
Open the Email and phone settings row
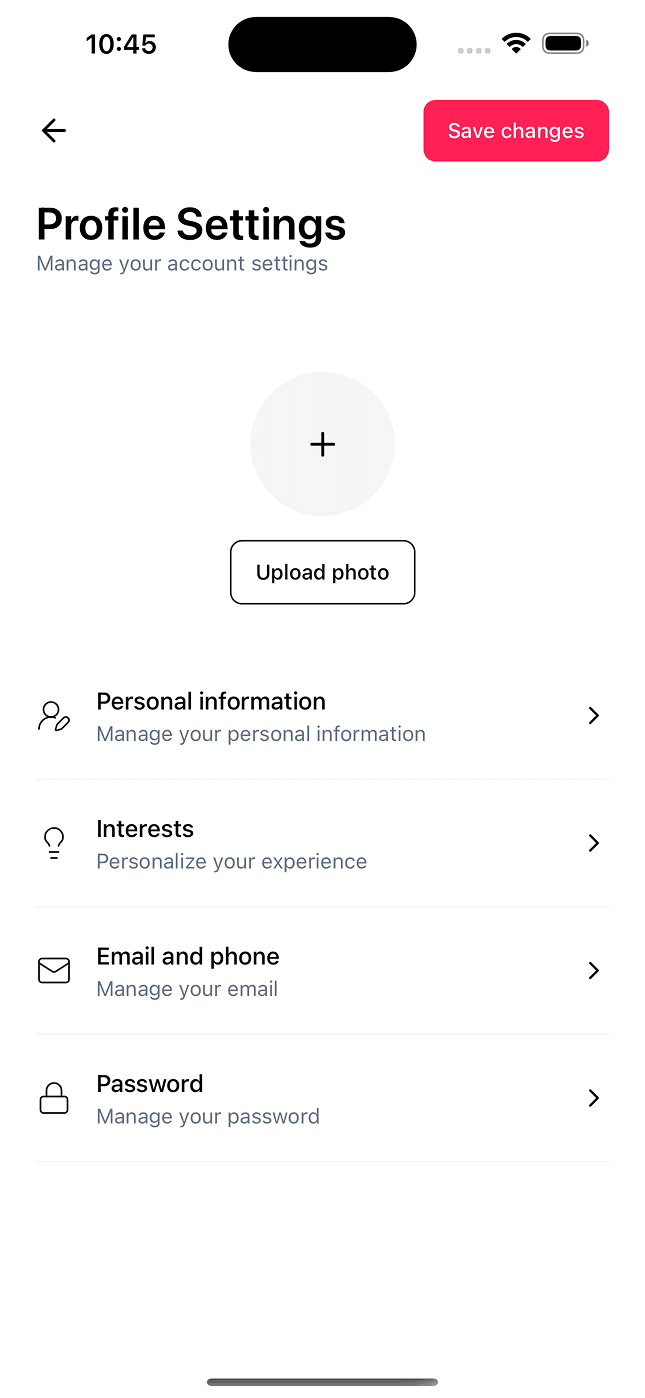click(x=322, y=970)
